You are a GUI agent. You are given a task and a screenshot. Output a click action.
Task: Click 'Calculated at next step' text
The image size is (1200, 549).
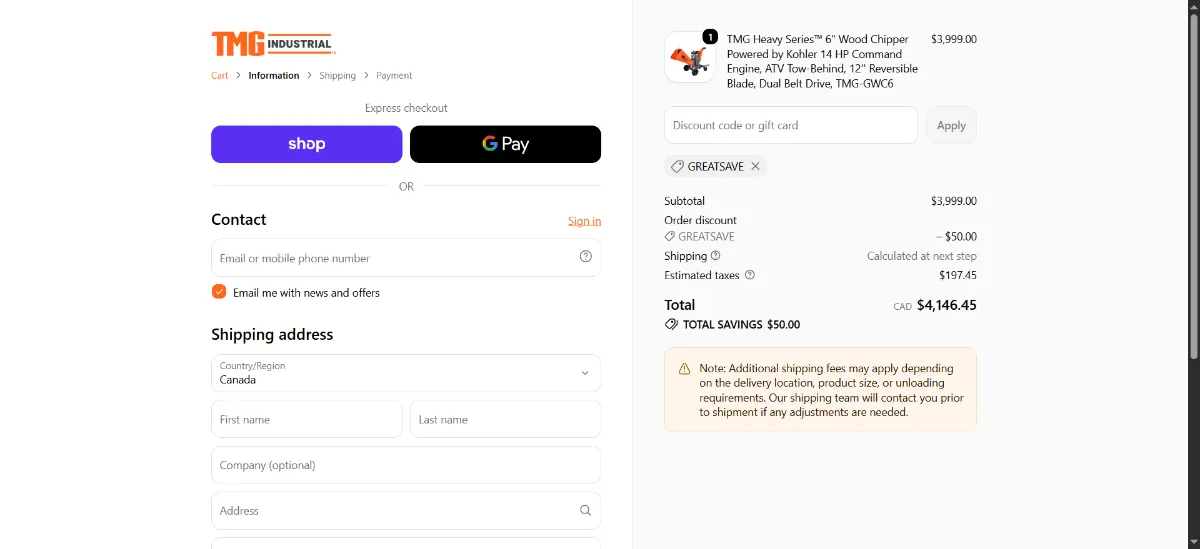pos(922,256)
